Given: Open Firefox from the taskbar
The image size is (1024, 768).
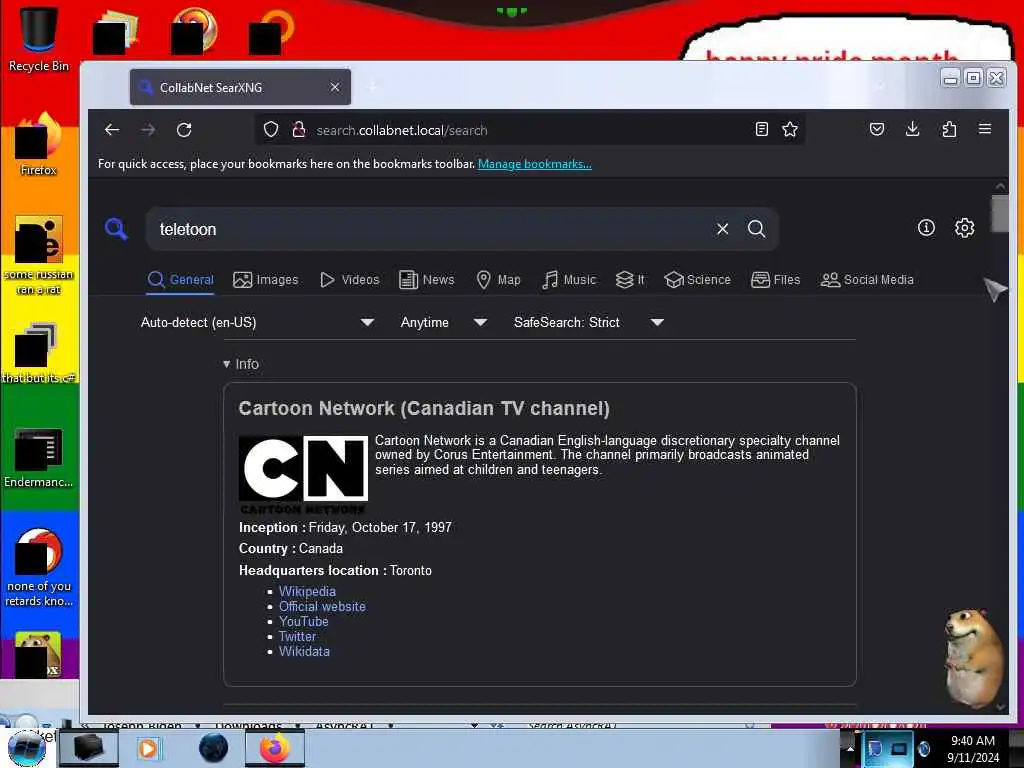Looking at the screenshot, I should pos(275,748).
